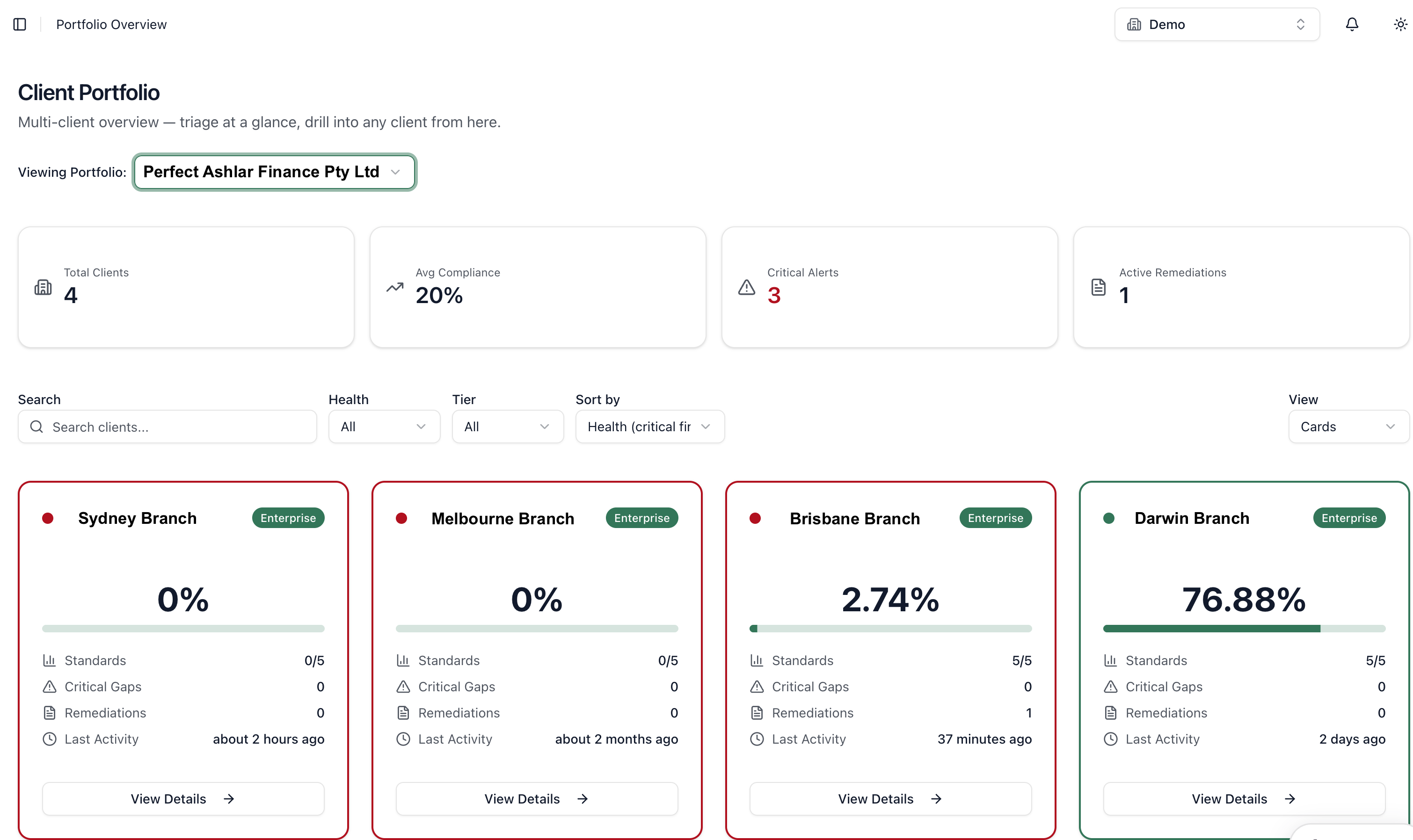Click Sydney Branch Remediations document icon
Screen dimensions: 1413x840
point(49,713)
